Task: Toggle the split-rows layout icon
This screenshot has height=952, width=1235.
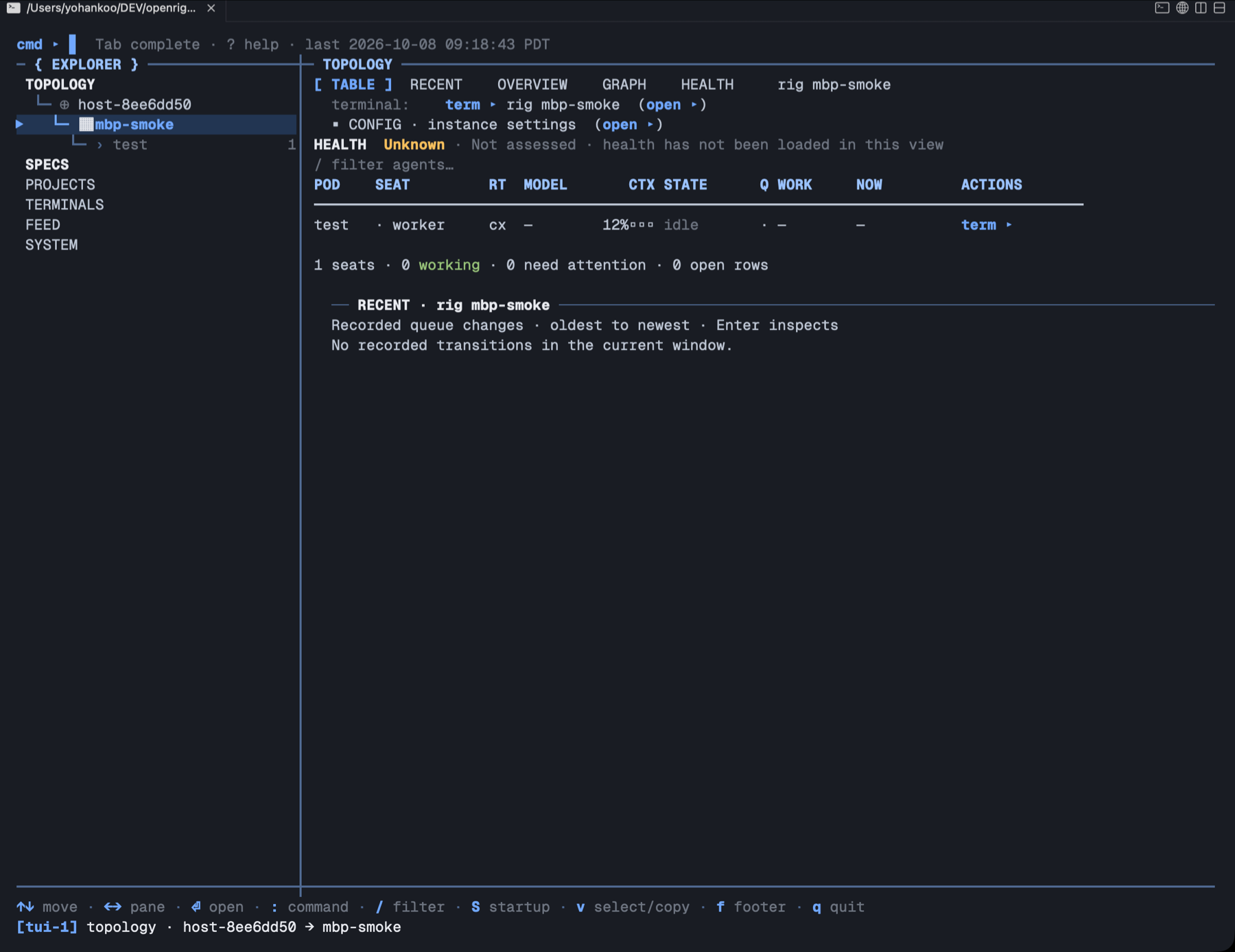Action: pos(1219,8)
